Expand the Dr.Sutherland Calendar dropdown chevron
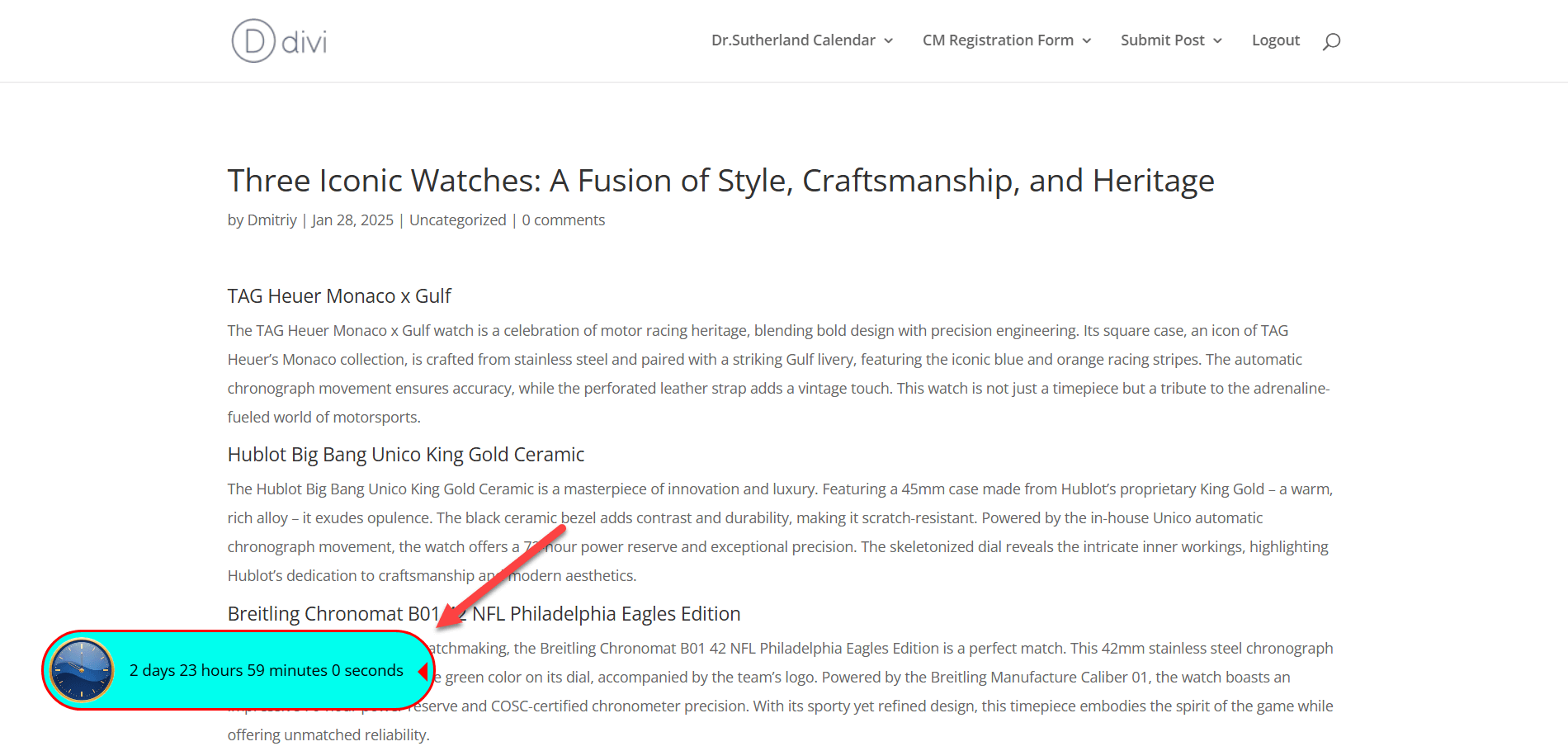 (x=889, y=40)
